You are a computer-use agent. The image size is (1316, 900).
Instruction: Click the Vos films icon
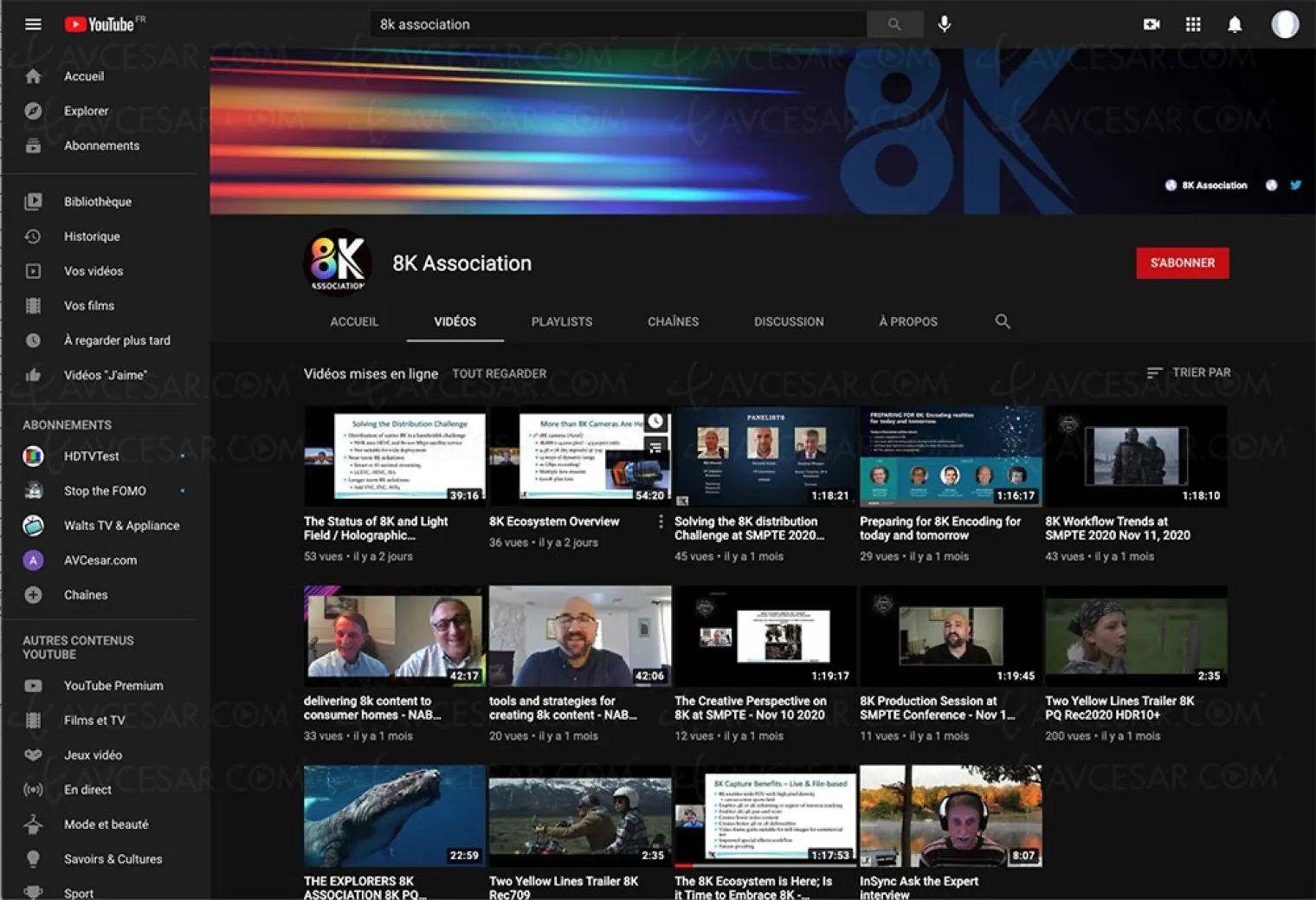click(33, 306)
